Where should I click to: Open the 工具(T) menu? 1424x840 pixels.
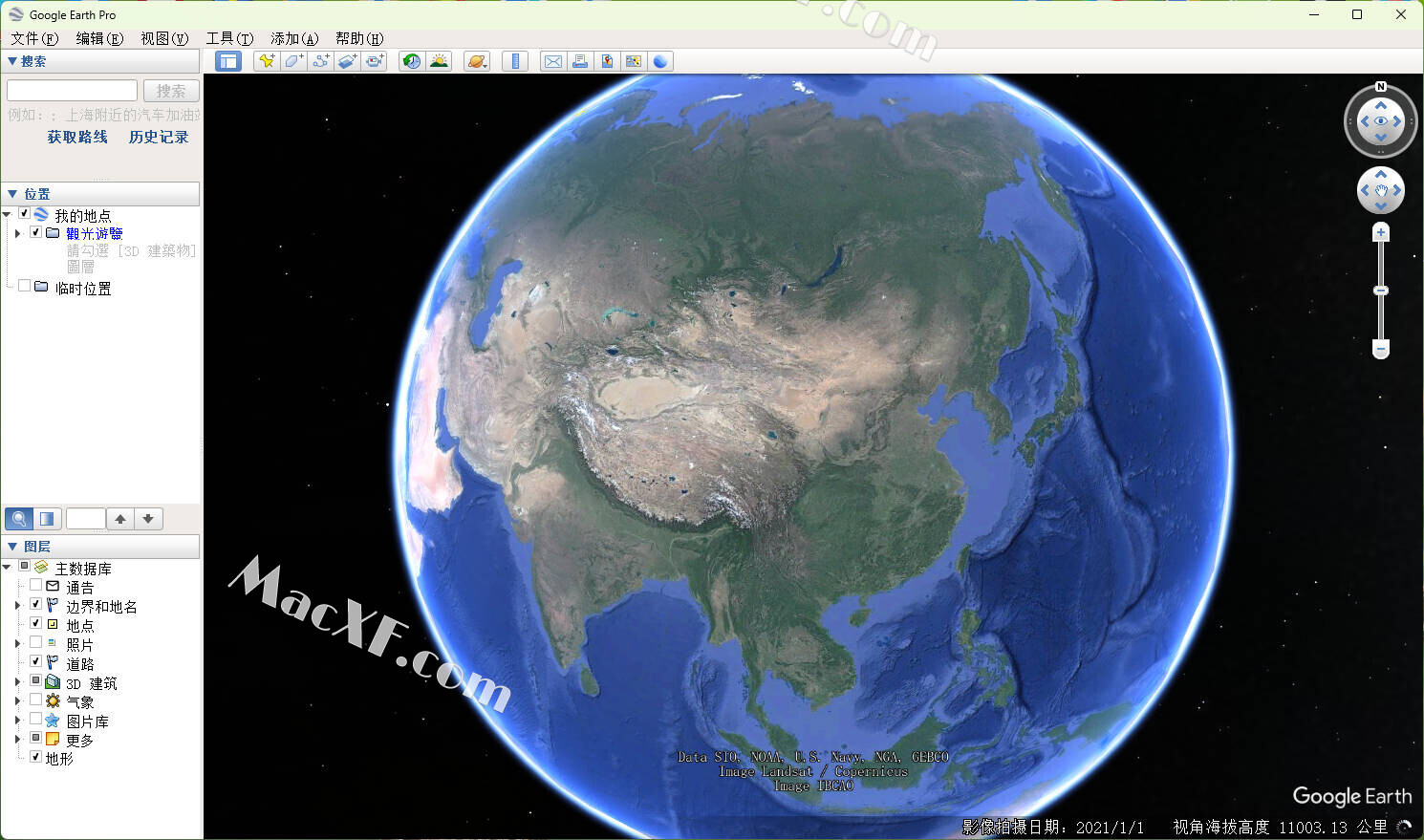229,38
